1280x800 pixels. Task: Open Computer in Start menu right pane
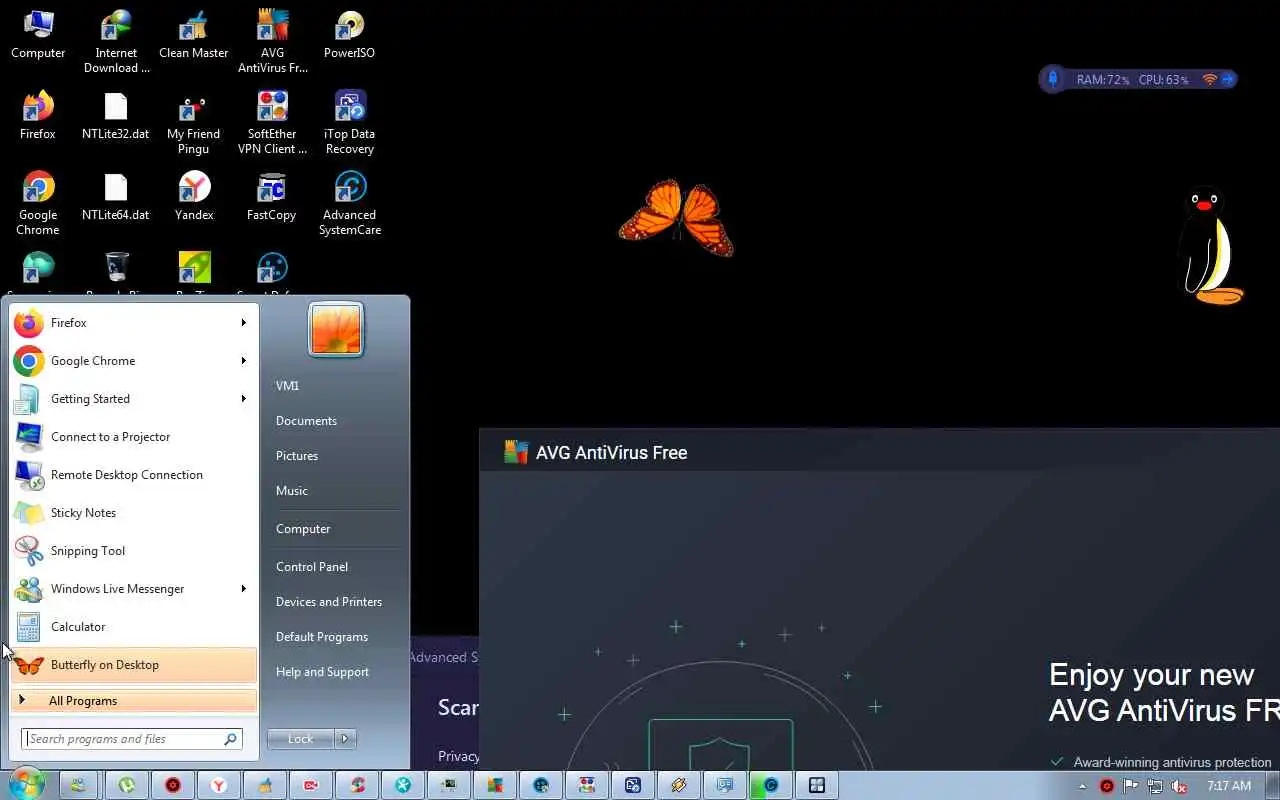(x=303, y=529)
